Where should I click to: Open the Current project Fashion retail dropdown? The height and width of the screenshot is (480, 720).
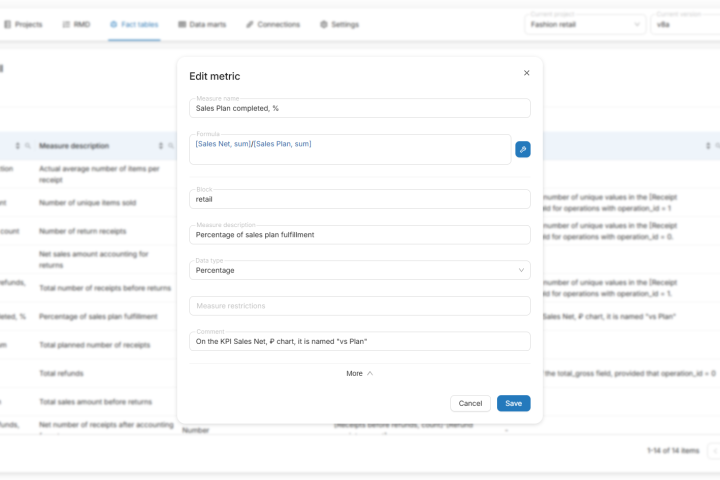[x=585, y=24]
